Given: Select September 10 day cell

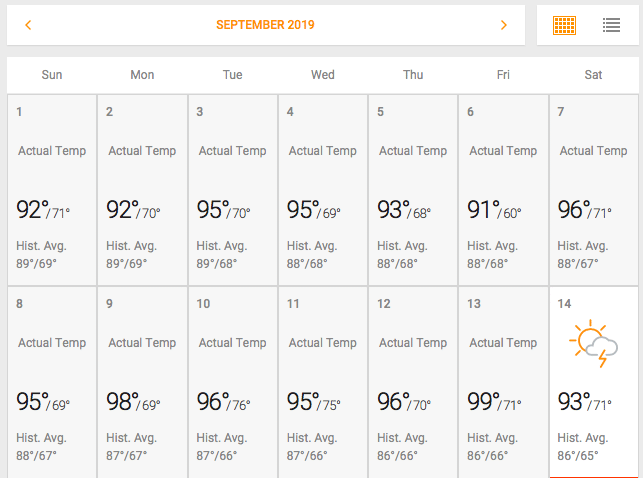Looking at the screenshot, I should 232,384.
